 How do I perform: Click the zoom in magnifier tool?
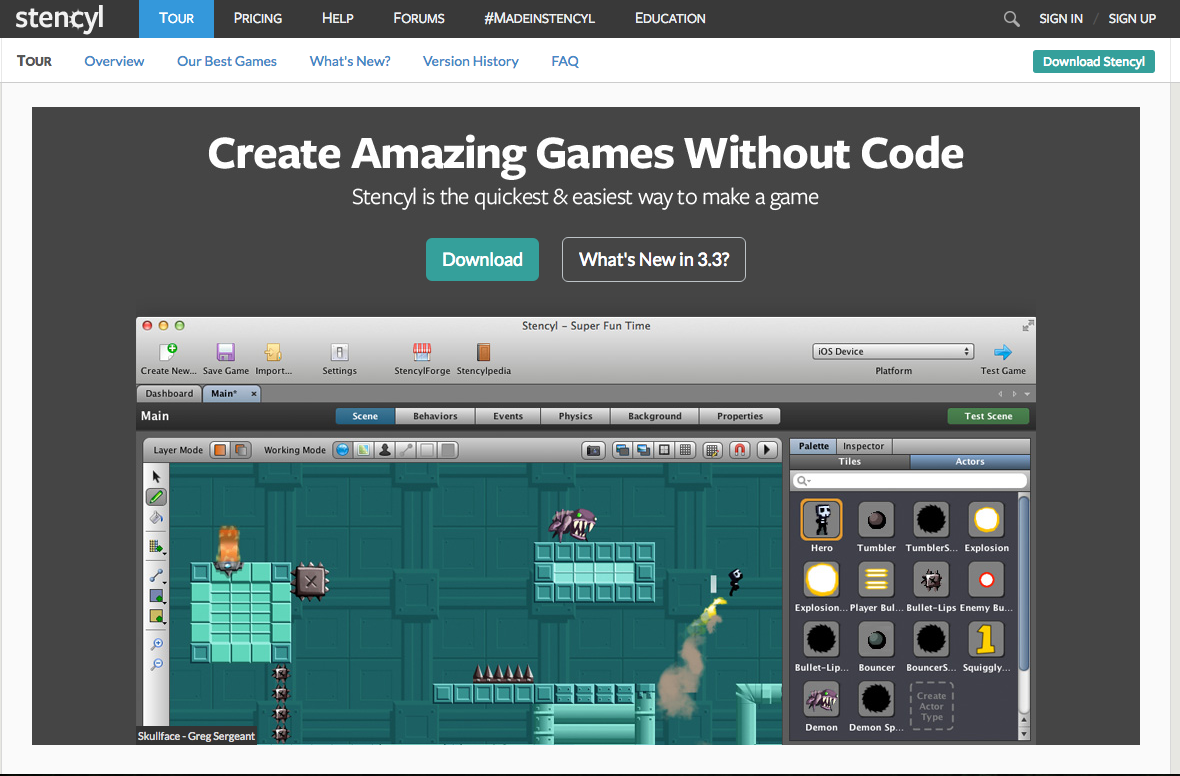[x=156, y=644]
